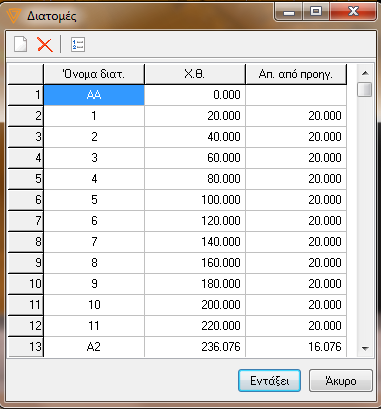
Task: Click the 60.000 chainage cell
Action: [x=195, y=158]
